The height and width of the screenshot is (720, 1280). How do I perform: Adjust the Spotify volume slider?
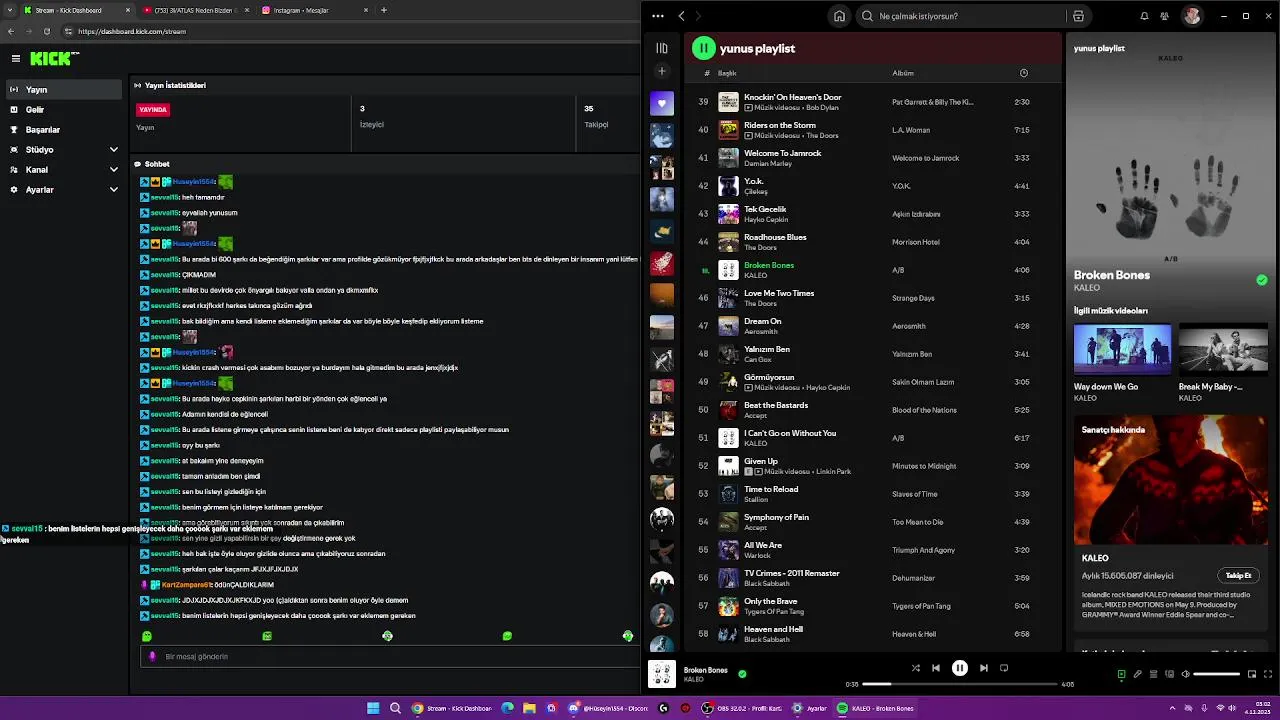(1217, 674)
